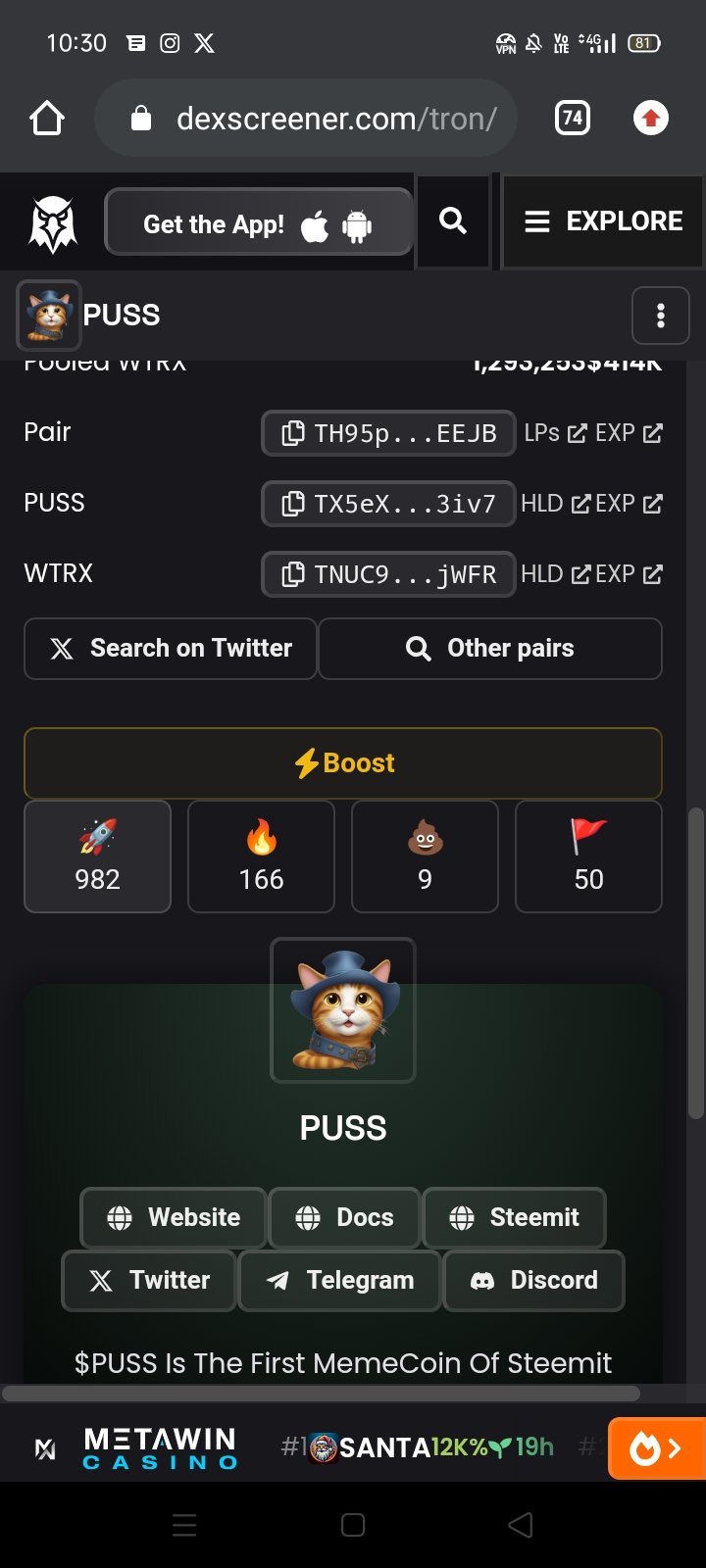
Task: Expand the orange flame trending arrow
Action: point(657,1448)
